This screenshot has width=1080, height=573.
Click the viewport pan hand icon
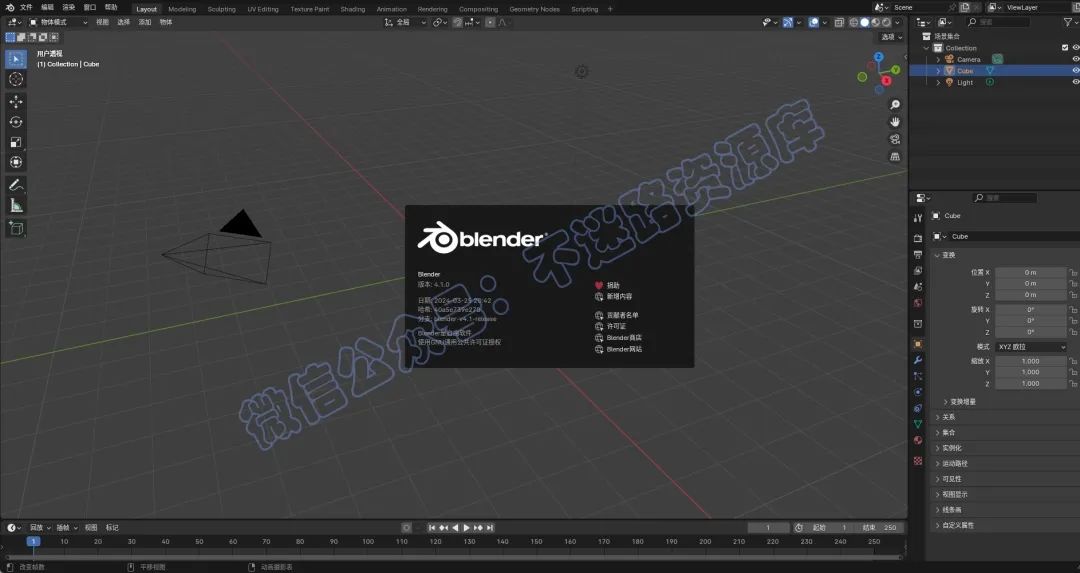coord(895,122)
